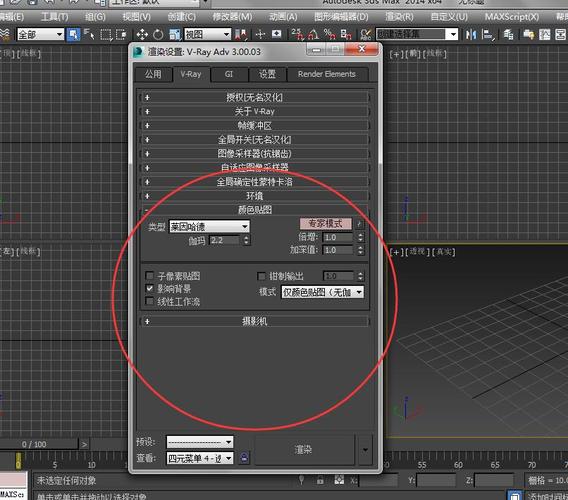
Task: Toggle the Spinner Snap icon
Action: point(346,34)
